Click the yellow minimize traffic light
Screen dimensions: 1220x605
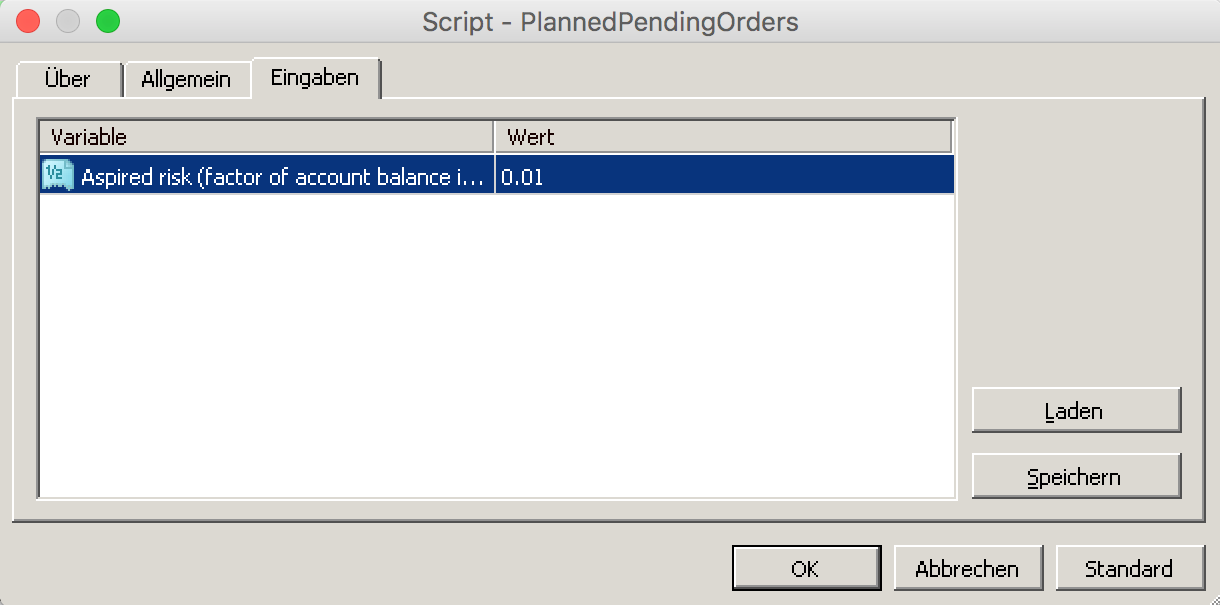tap(68, 19)
